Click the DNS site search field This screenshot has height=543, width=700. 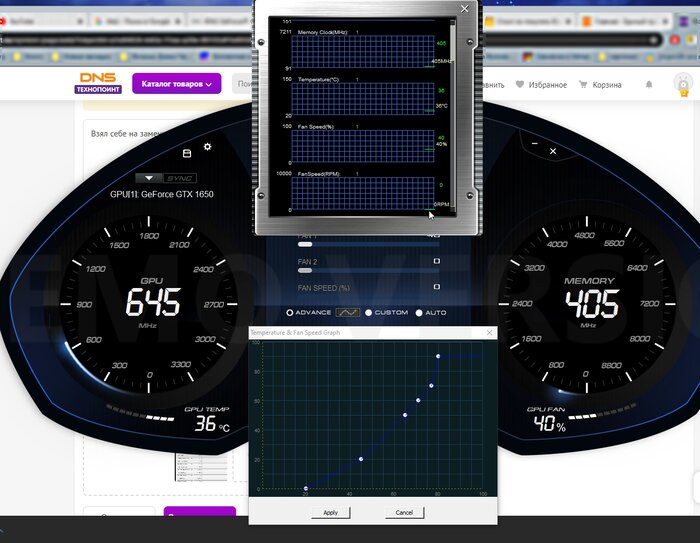(x=243, y=84)
